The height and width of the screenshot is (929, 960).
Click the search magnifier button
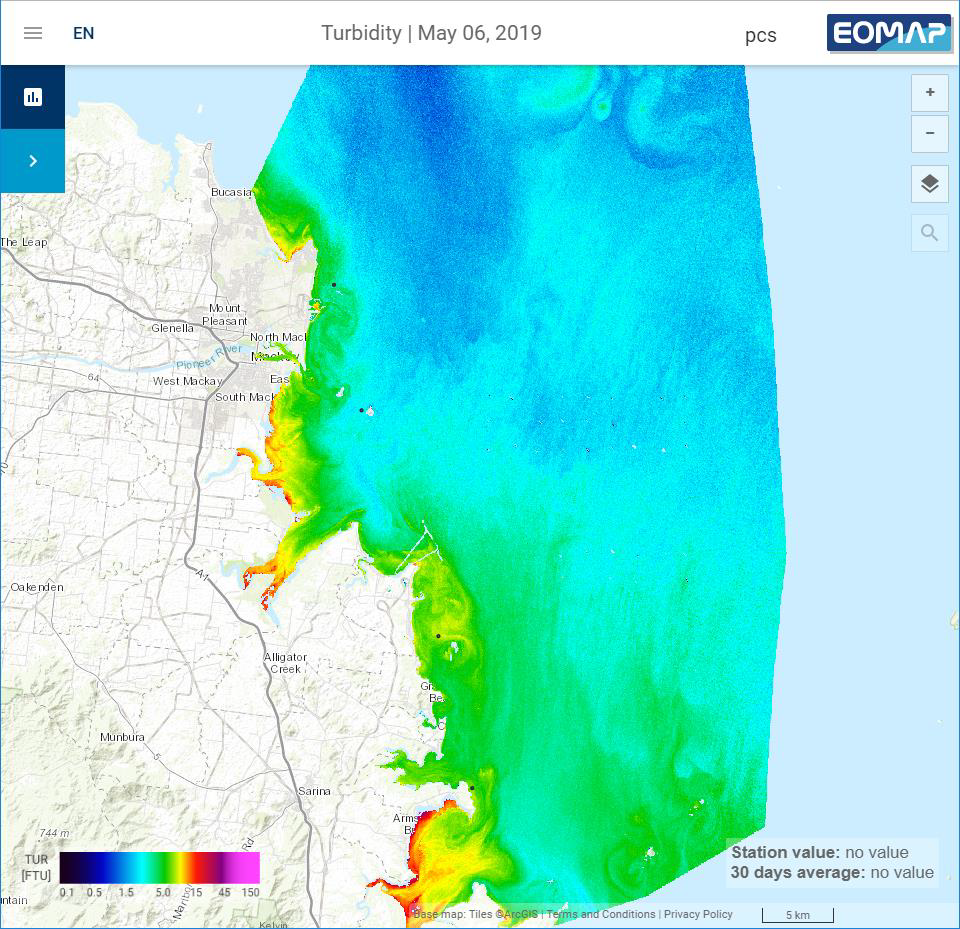[929, 233]
